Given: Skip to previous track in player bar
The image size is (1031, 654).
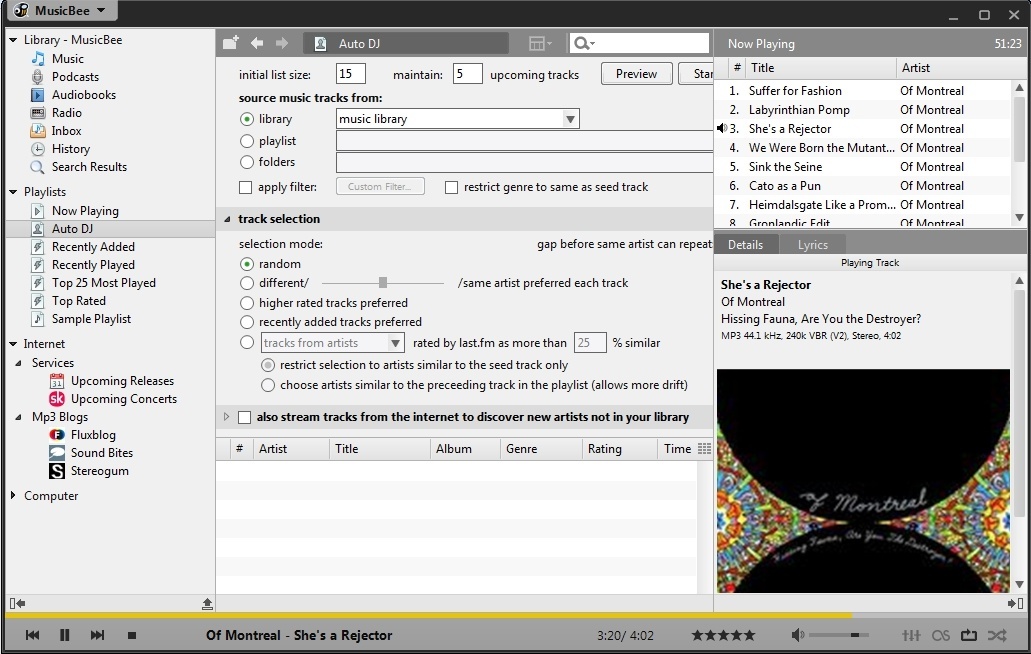Looking at the screenshot, I should pos(32,635).
